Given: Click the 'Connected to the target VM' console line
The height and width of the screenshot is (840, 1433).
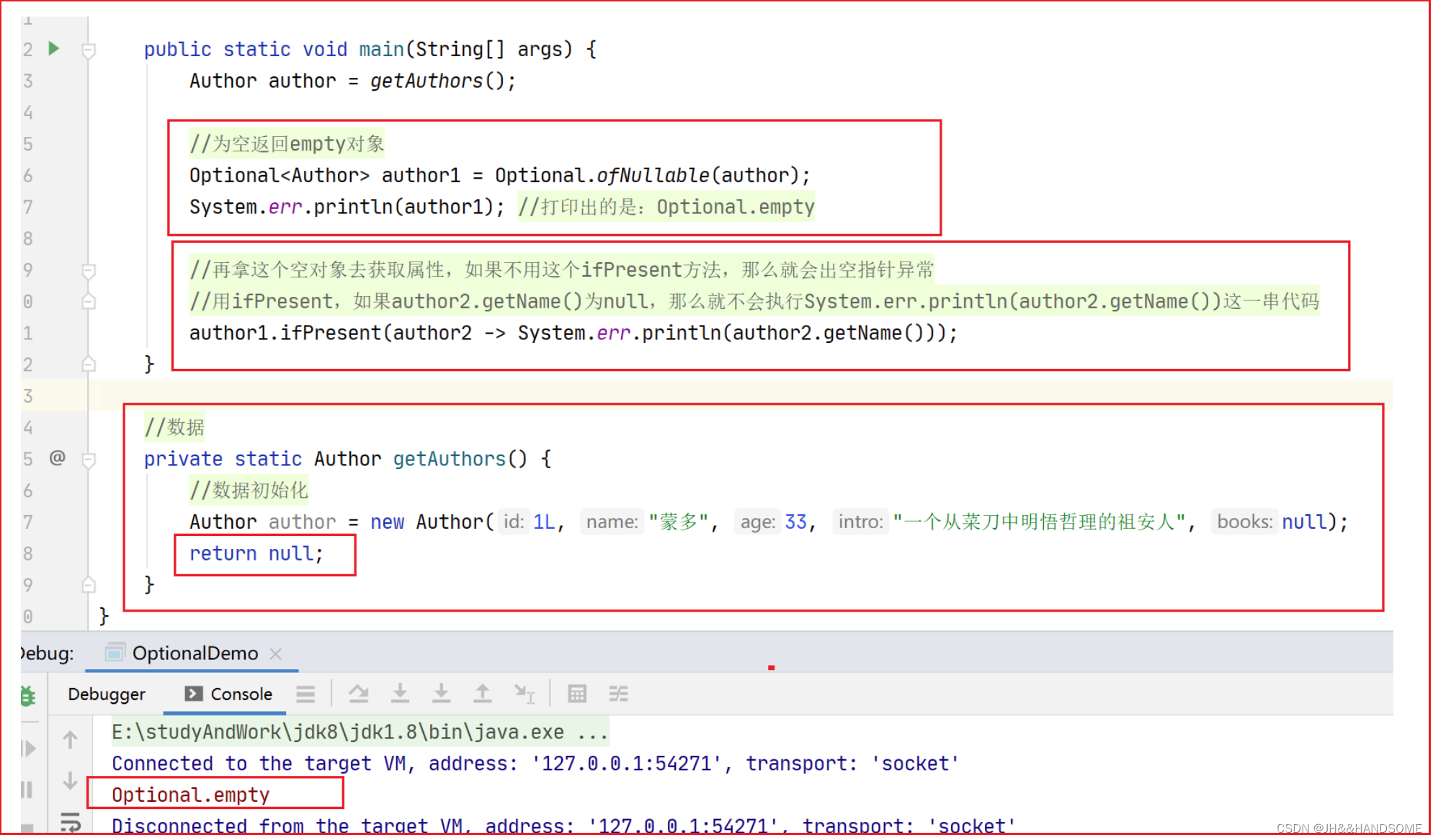Looking at the screenshot, I should click(535, 764).
